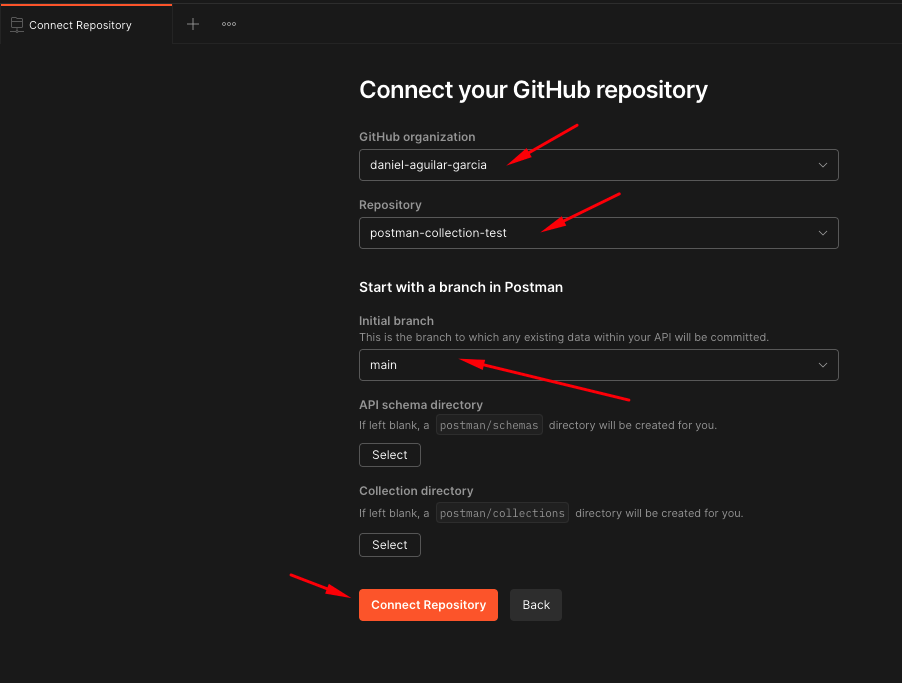
Task: Select the API schema directory
Action: (389, 455)
